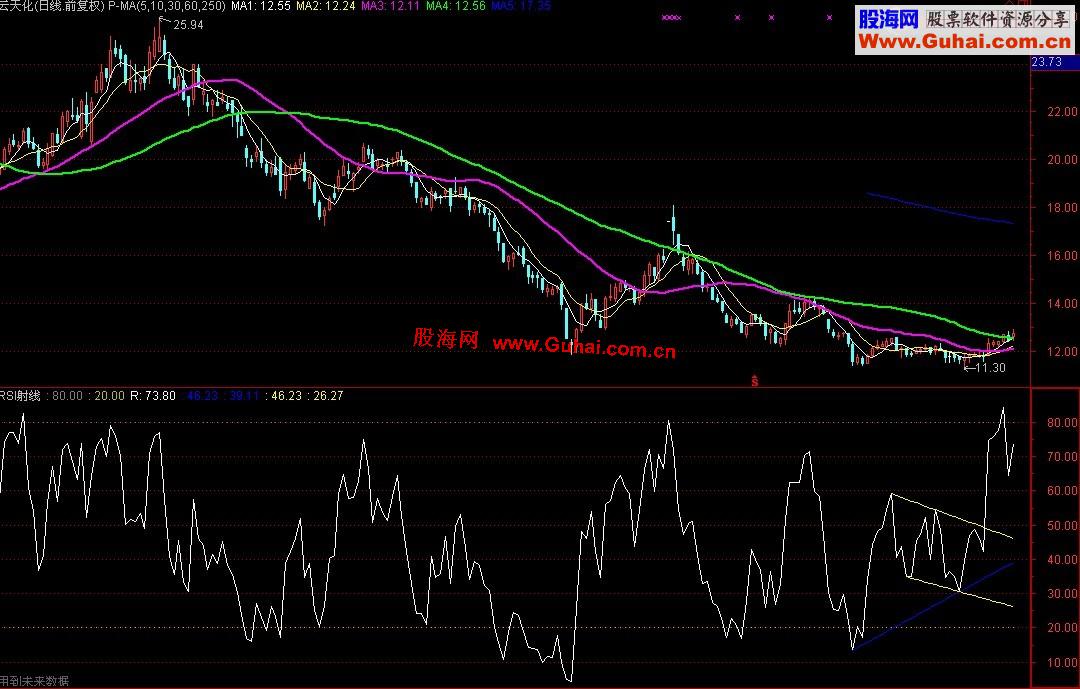
Task: Select the upper white channel line in RSI panel
Action: 952,515
